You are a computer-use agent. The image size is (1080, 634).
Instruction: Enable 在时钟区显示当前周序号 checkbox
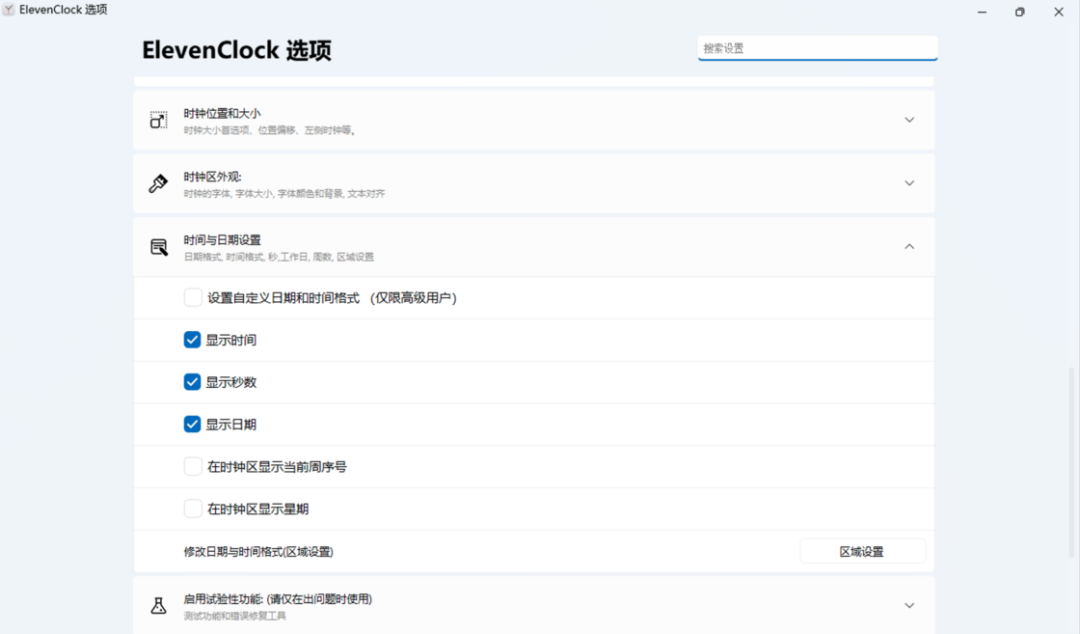point(193,467)
